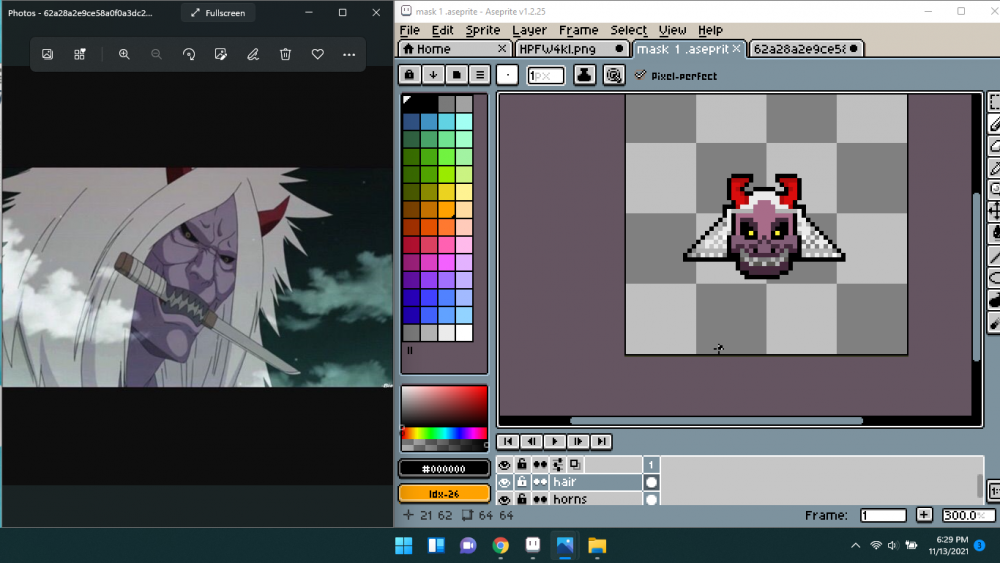Click the trash icon to delete photo

point(285,54)
